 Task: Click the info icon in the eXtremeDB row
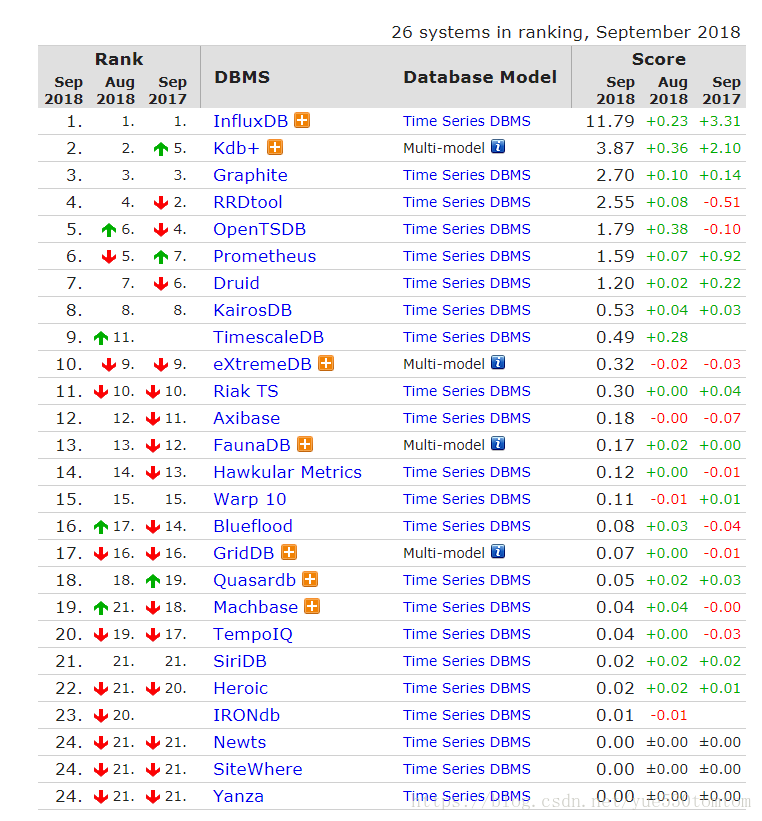(498, 362)
